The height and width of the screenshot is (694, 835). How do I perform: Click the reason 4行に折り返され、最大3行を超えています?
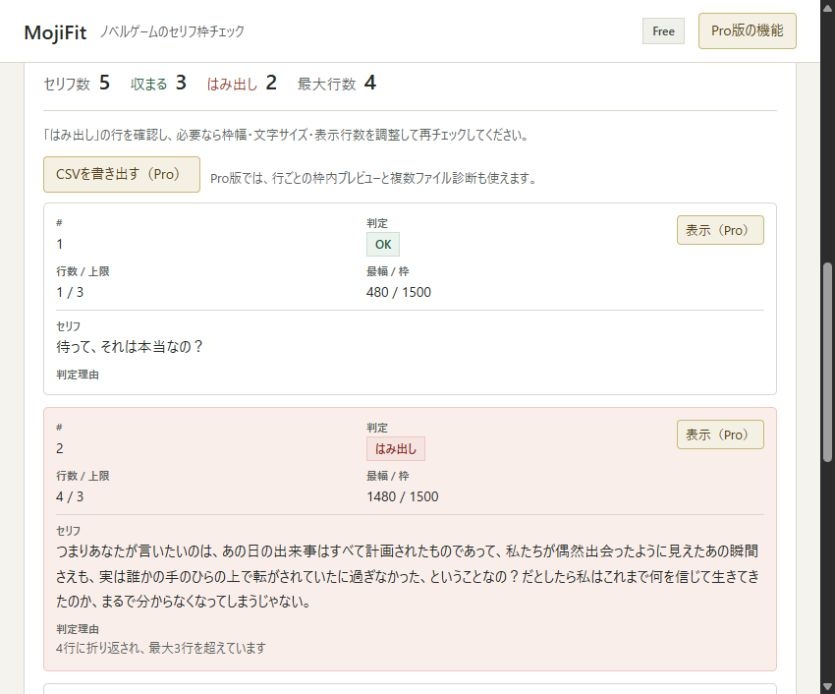click(161, 648)
